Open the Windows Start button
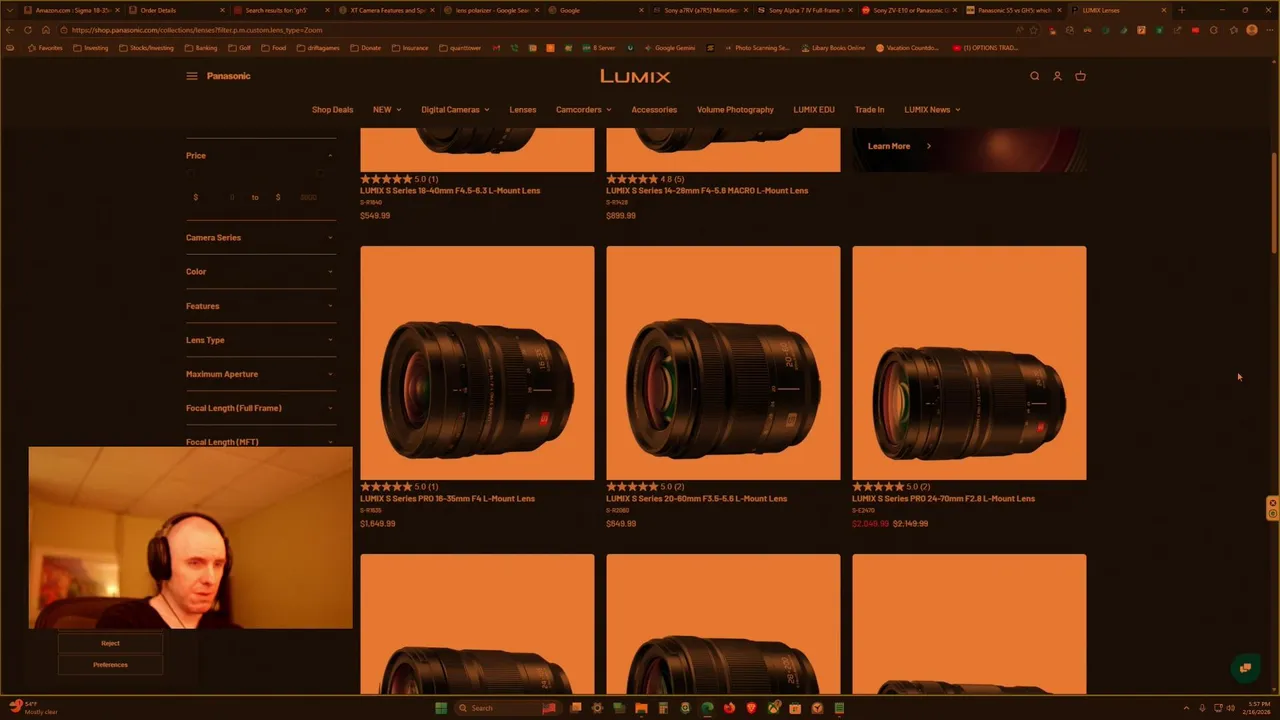Viewport: 1280px width, 720px height. point(441,708)
